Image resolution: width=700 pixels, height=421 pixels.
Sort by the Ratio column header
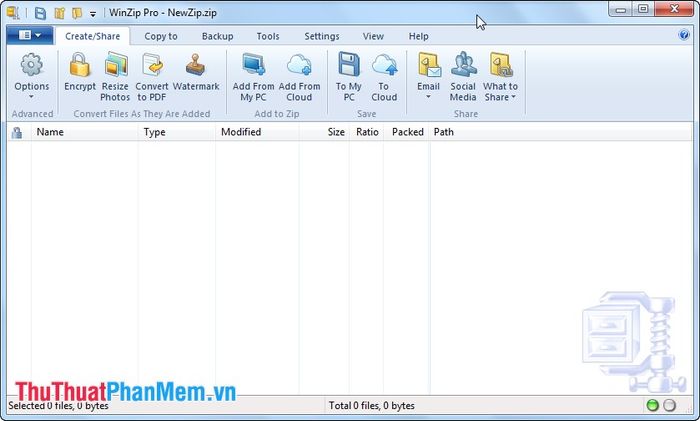pyautogui.click(x=366, y=132)
